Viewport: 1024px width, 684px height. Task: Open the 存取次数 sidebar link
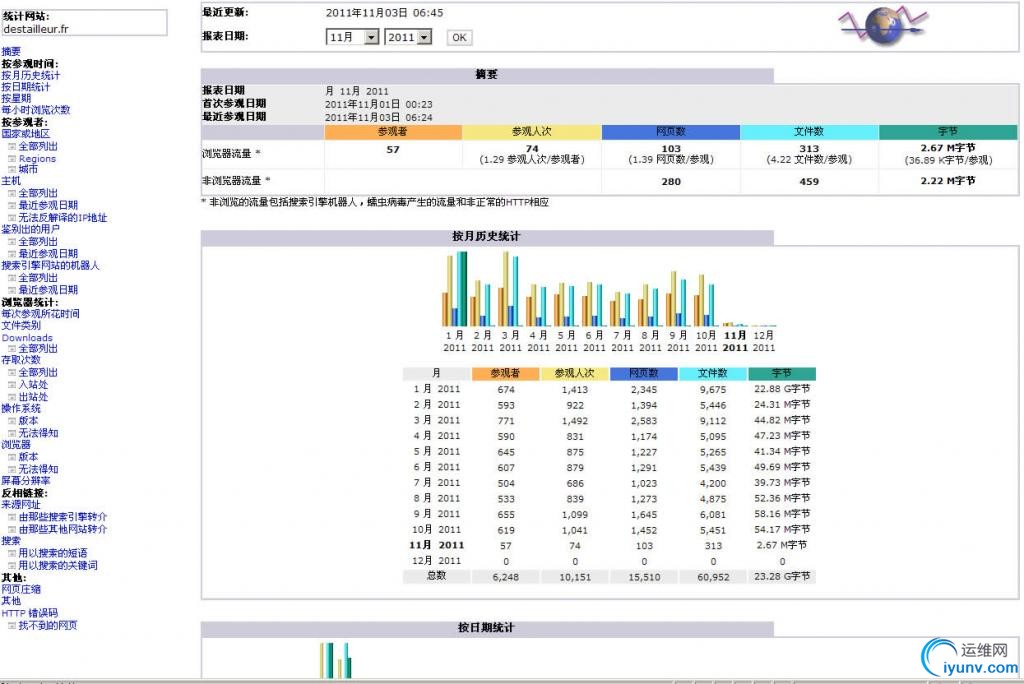21,360
